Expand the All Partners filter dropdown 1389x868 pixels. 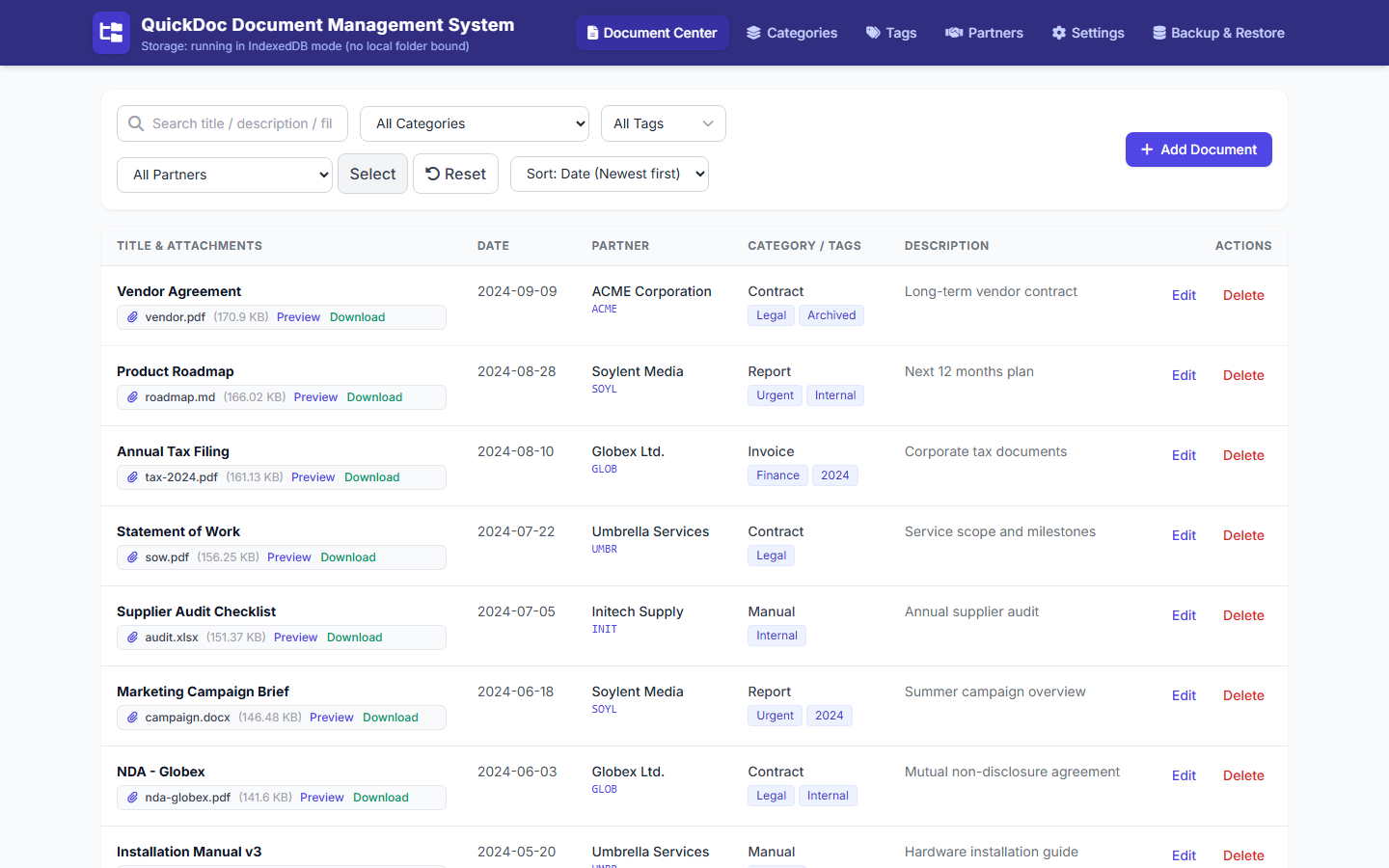[225, 175]
